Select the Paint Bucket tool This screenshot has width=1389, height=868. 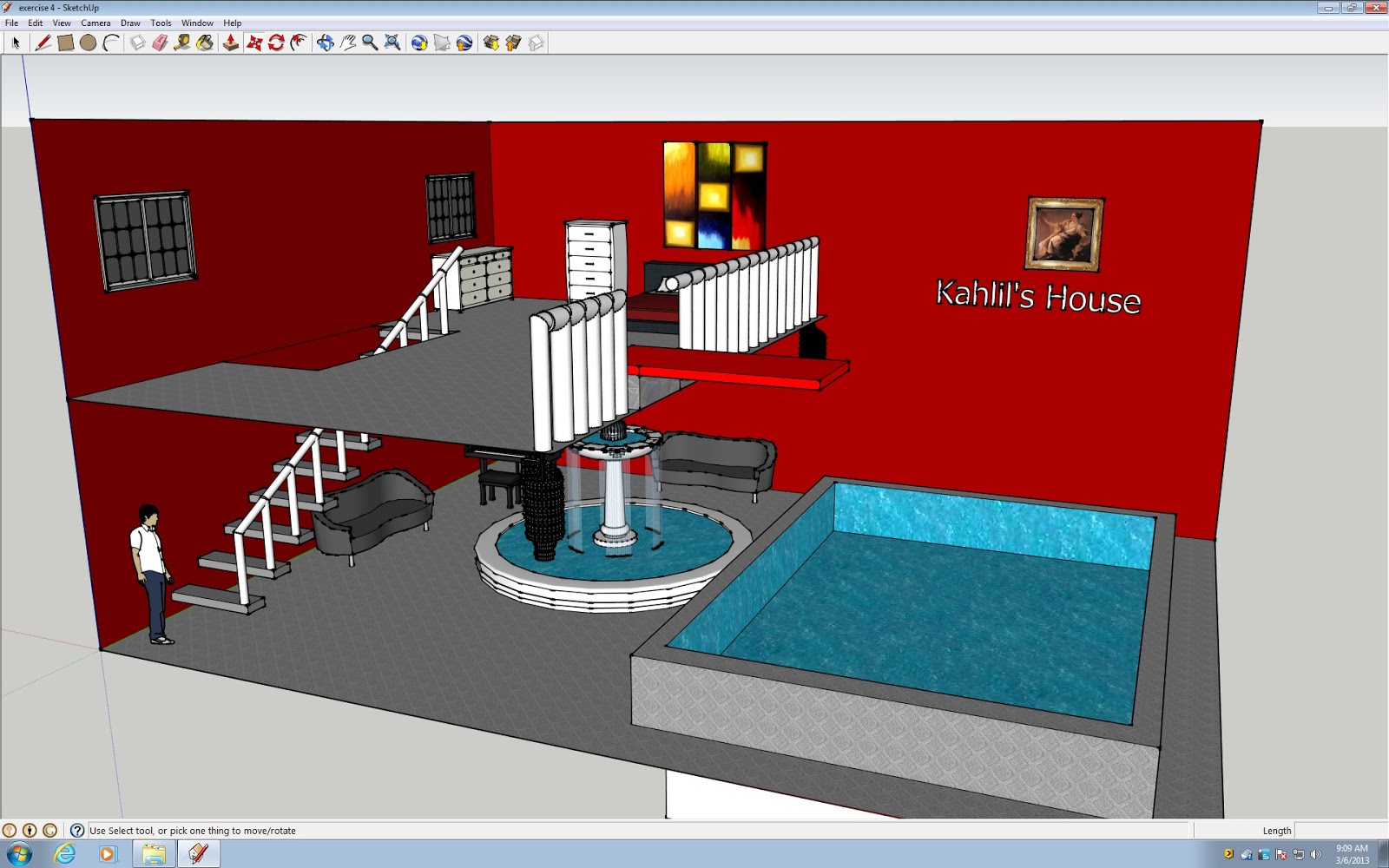coord(203,43)
